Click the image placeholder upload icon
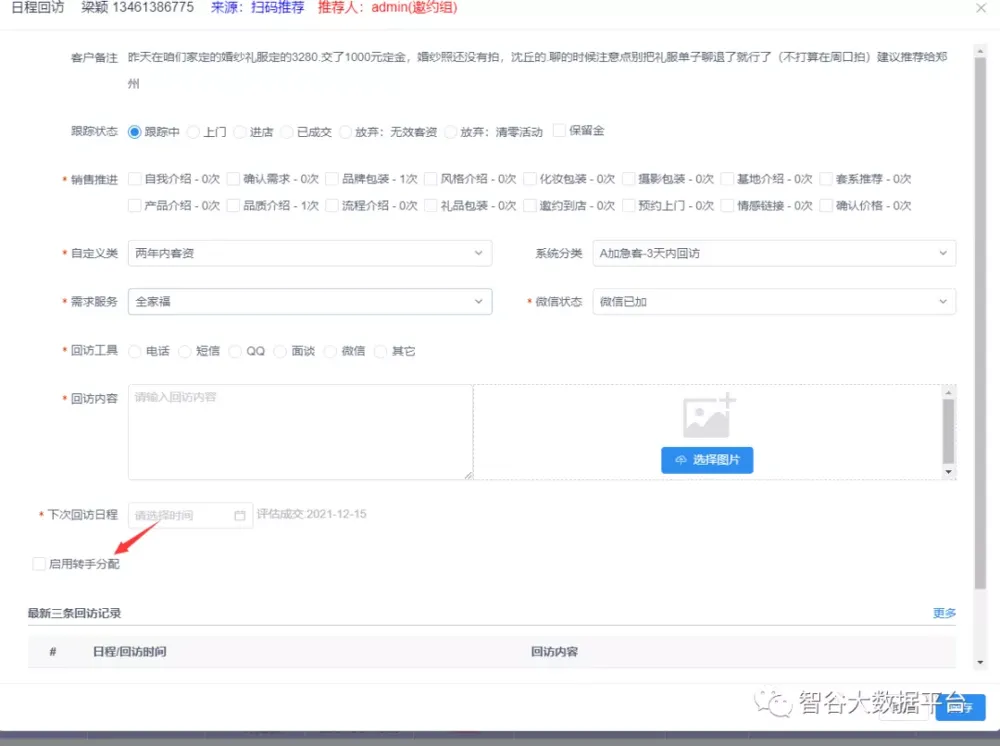This screenshot has height=746, width=1000. point(709,416)
